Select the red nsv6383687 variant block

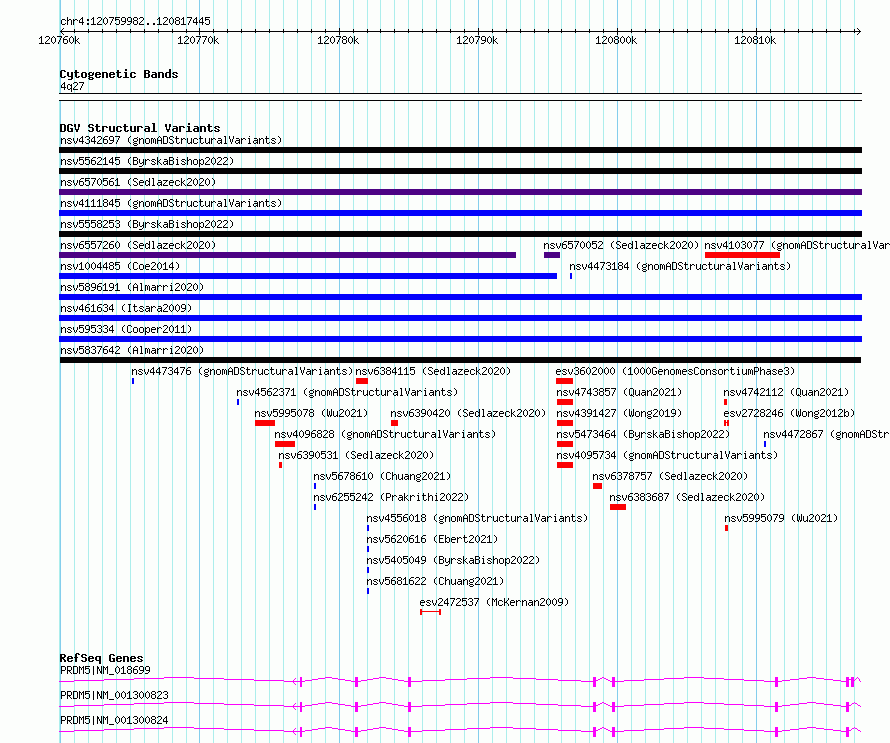tap(618, 507)
